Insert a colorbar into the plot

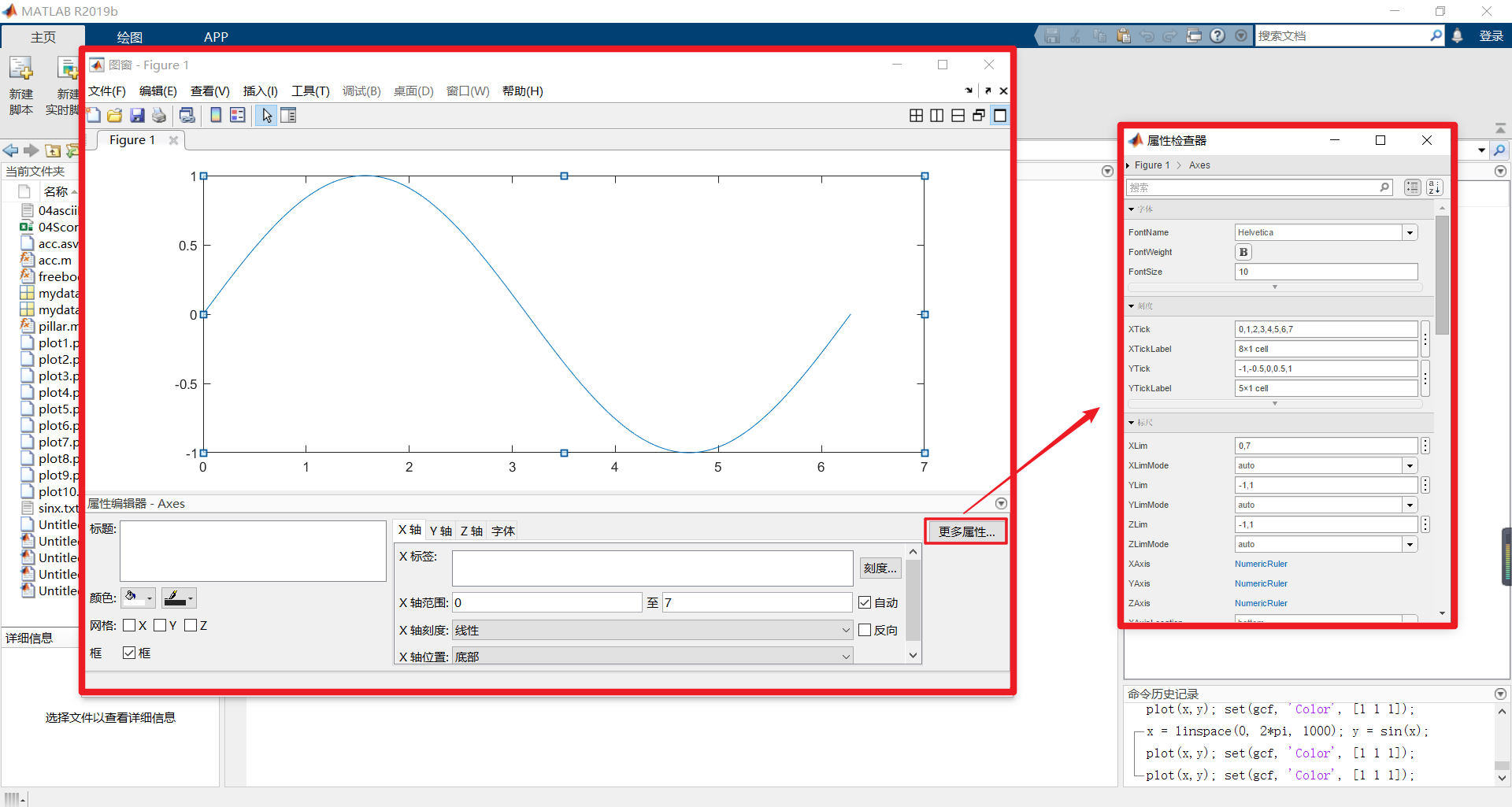[x=217, y=115]
